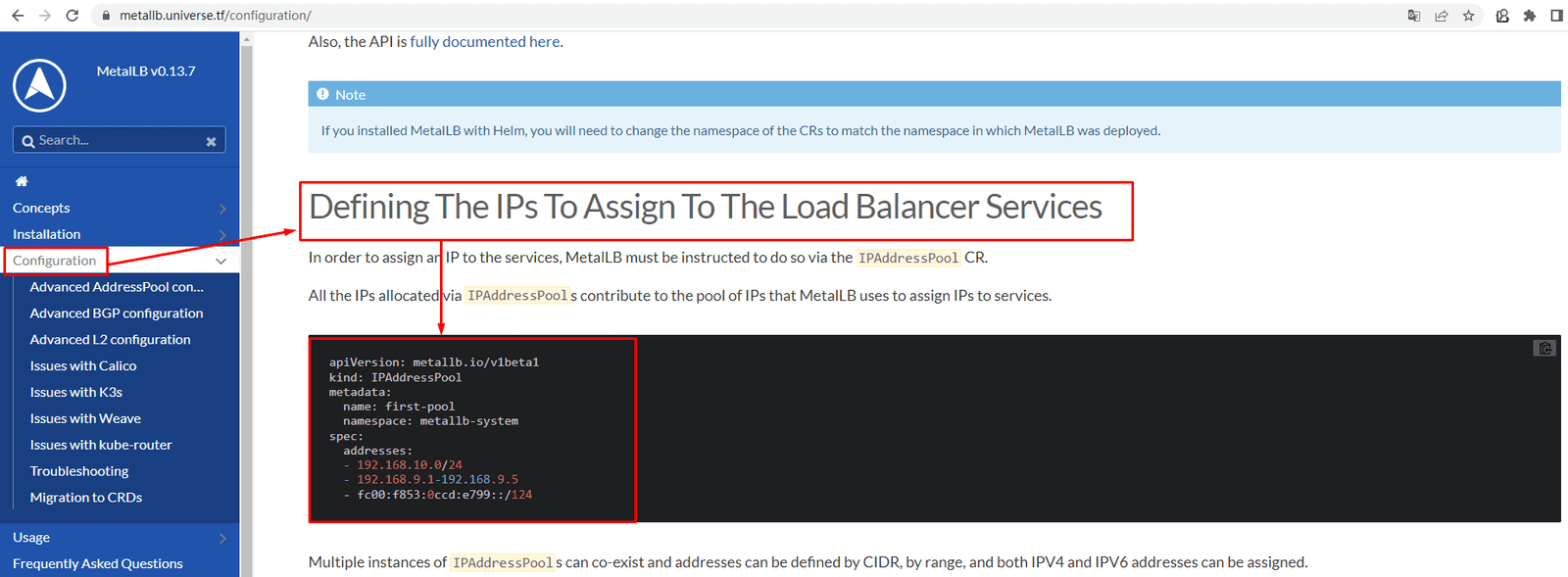Bookmark this page with the star icon
Viewport: 1568px width, 577px height.
pos(1469,16)
